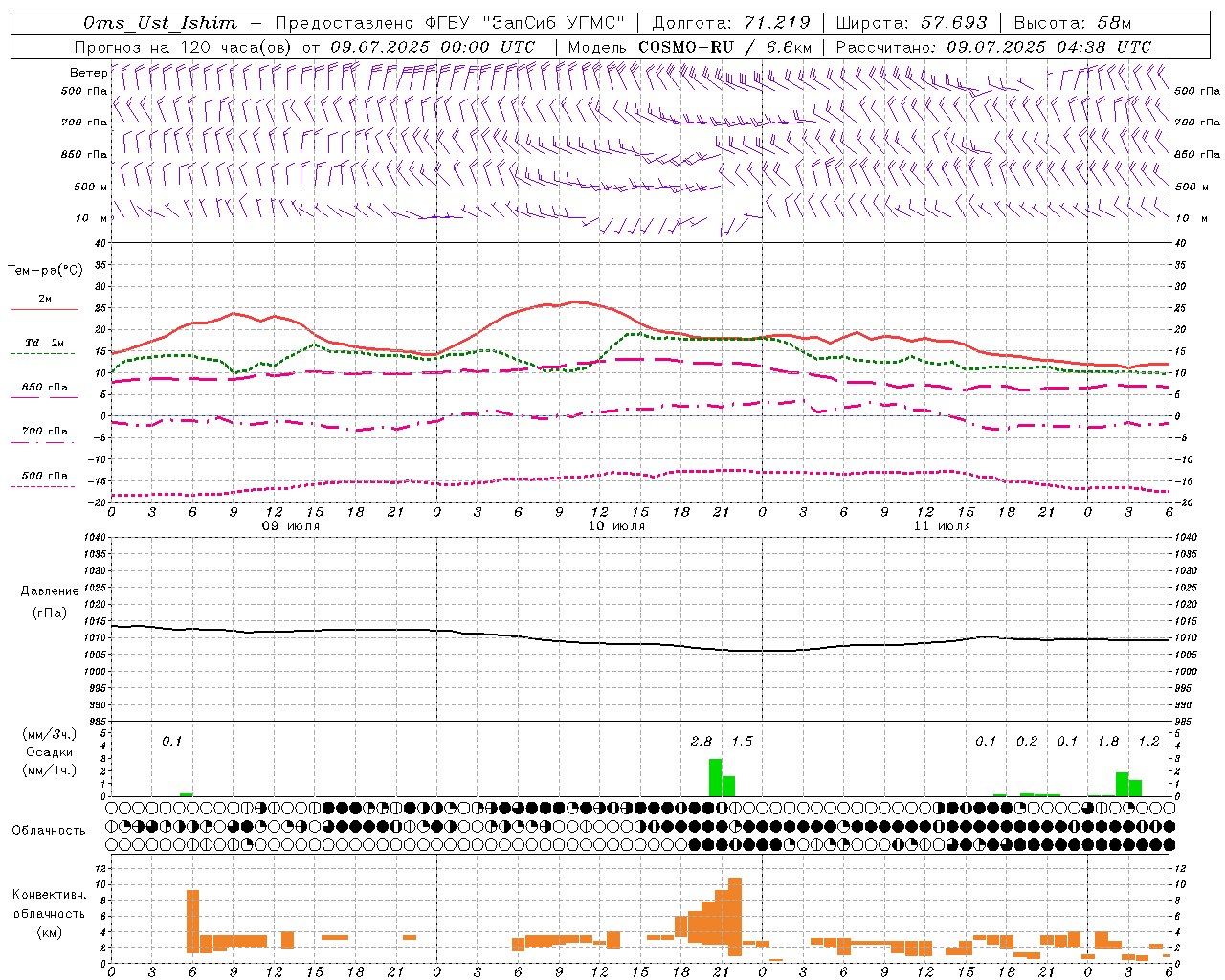
Task: Click the elevation text Высота: 58м
Action: click(1072, 23)
